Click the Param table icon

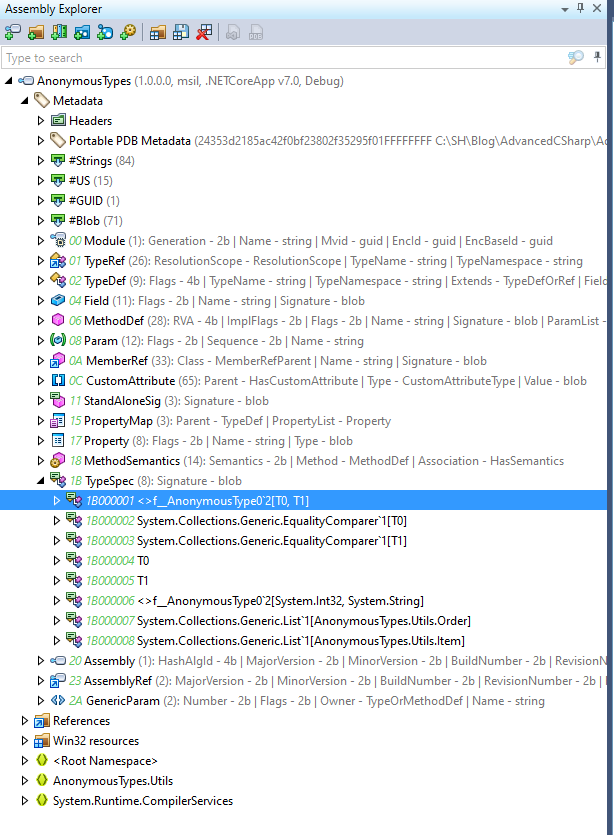pyautogui.click(x=58, y=340)
